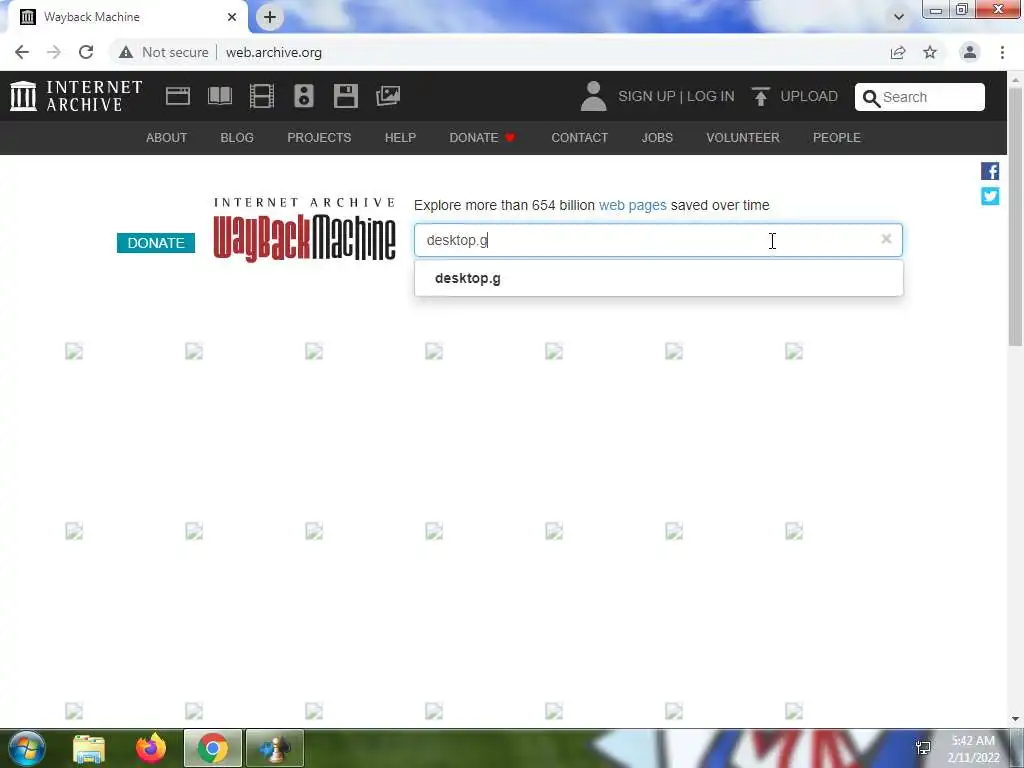Bookmark this page with the star icon
The width and height of the screenshot is (1024, 768).
pos(930,52)
